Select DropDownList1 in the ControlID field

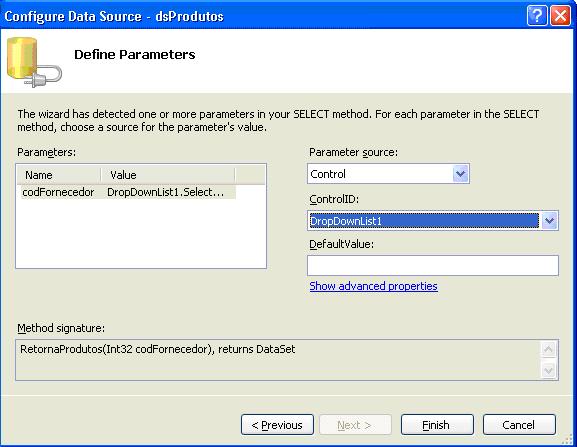point(424,221)
